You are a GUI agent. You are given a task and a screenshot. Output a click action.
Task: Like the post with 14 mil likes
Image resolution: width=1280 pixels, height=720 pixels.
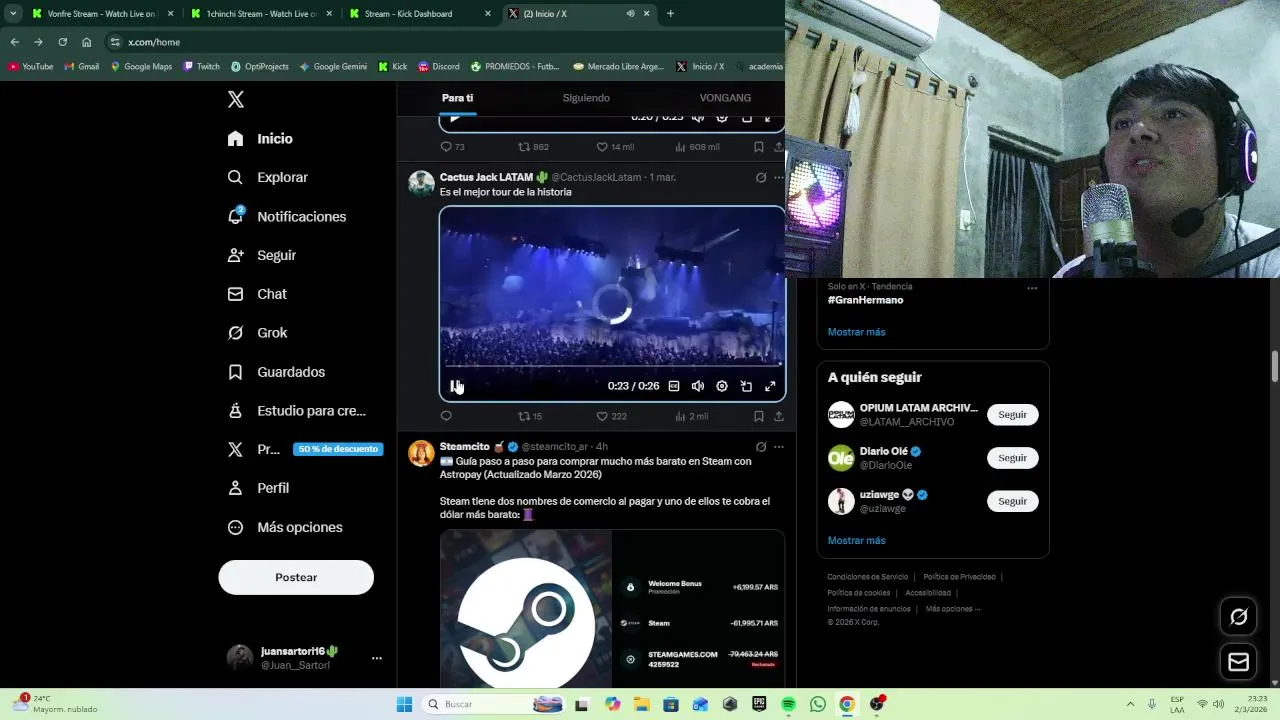tap(615, 147)
